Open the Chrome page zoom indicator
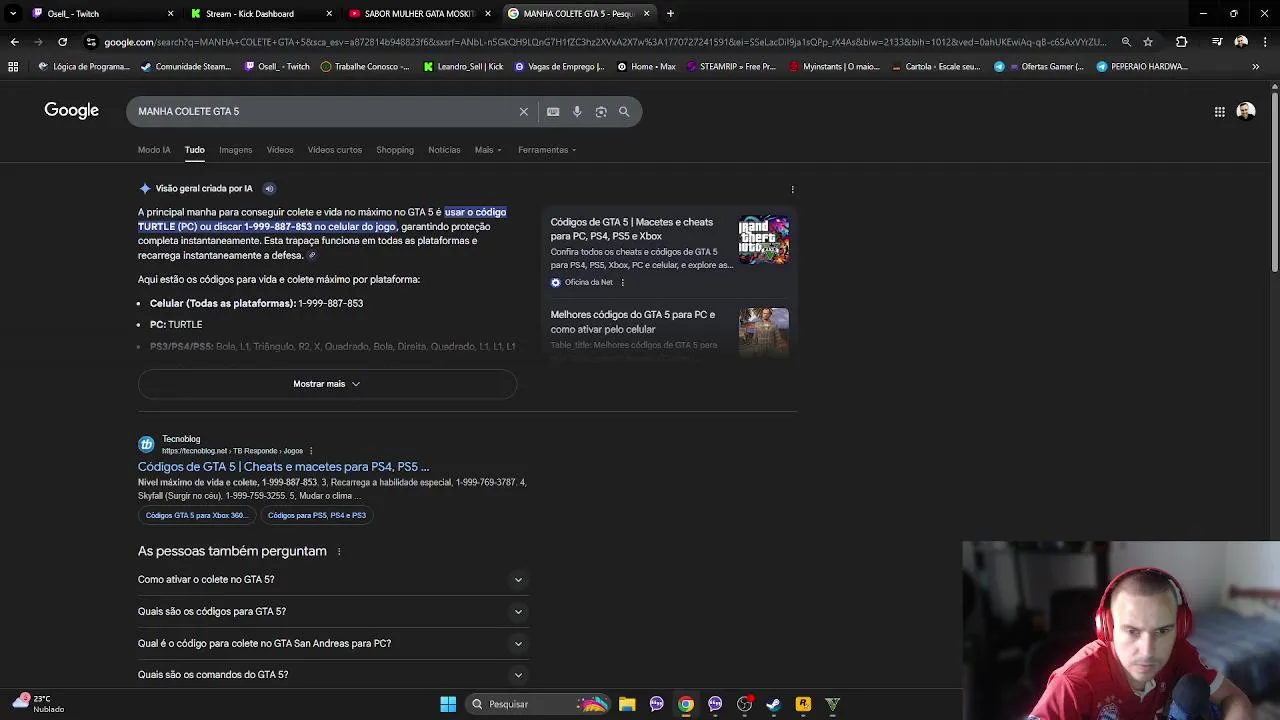This screenshot has height=720, width=1280. coord(1126,42)
